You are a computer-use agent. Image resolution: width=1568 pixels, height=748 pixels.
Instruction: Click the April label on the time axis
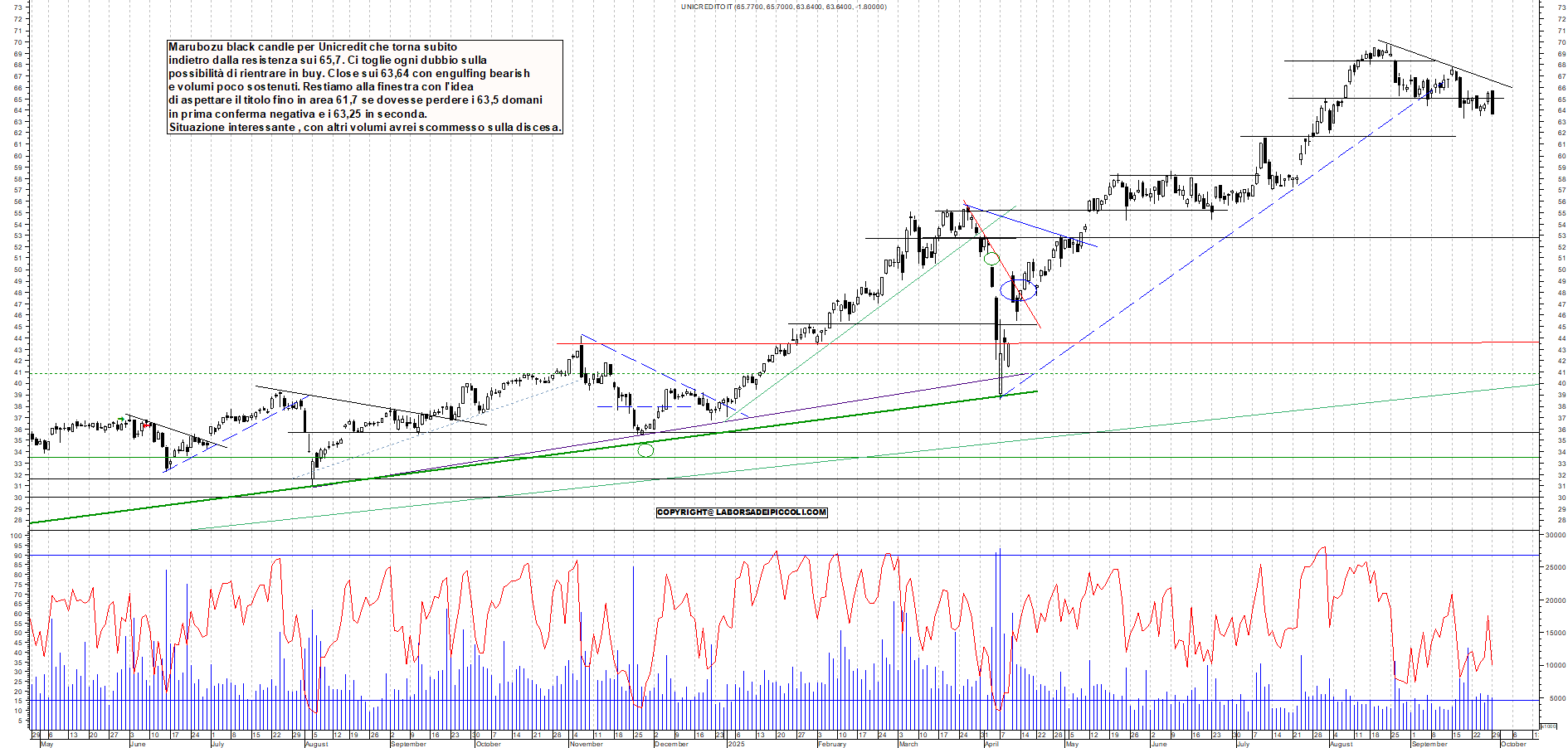[991, 744]
